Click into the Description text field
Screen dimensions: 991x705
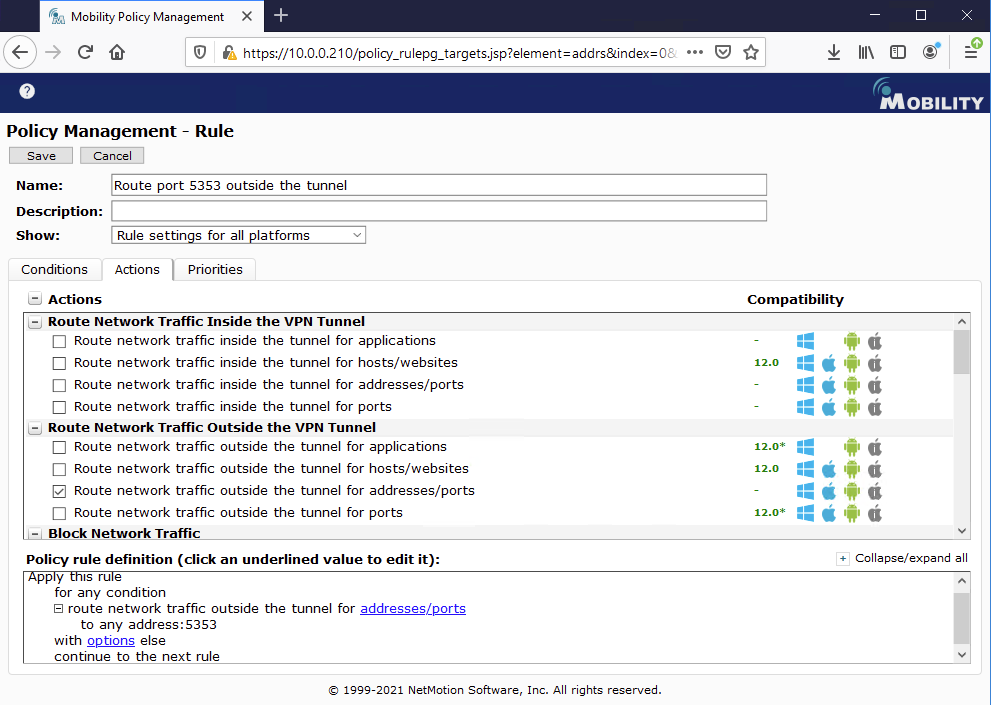click(x=438, y=211)
